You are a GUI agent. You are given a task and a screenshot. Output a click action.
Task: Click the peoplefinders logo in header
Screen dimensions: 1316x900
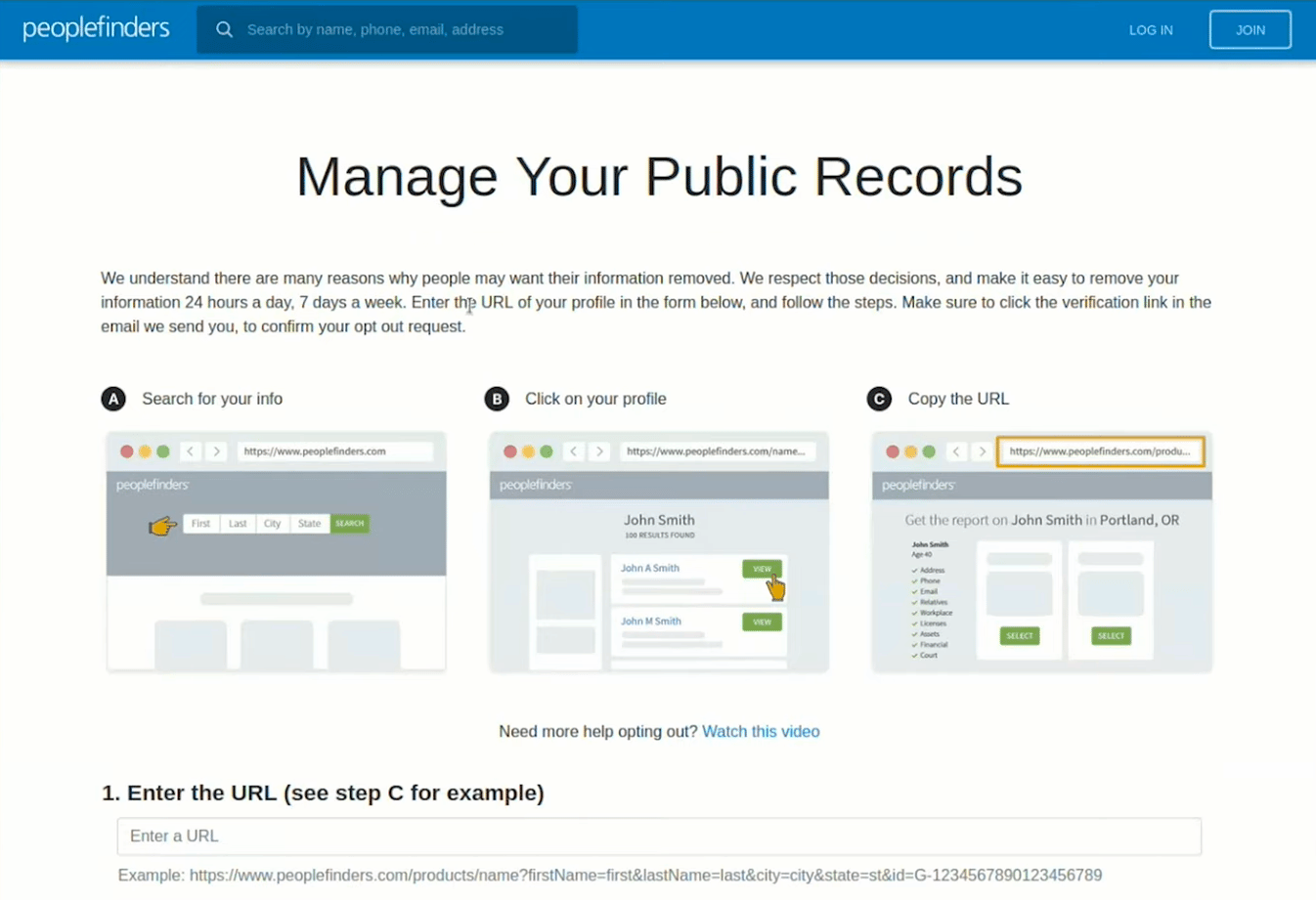point(96,28)
